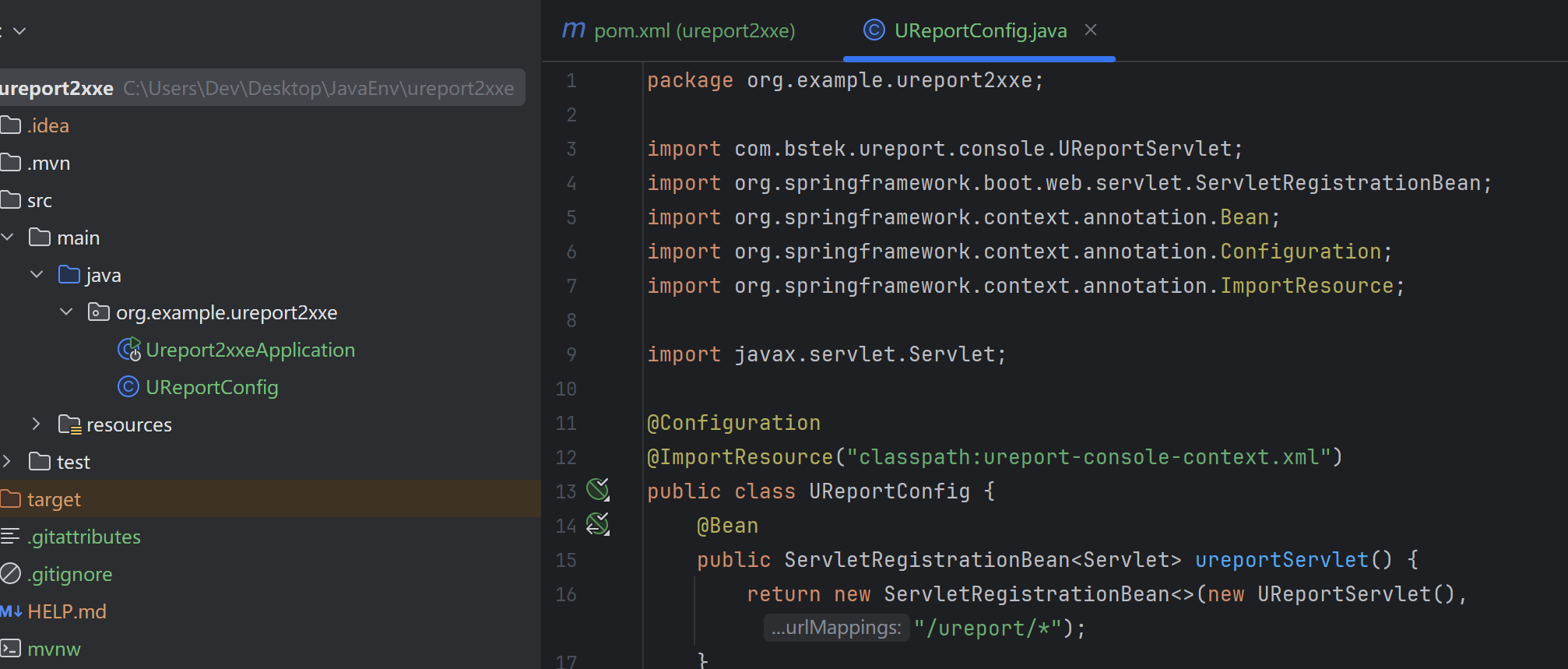Image resolution: width=1568 pixels, height=669 pixels.
Task: Click the import of UReportServlet line
Action: click(x=945, y=149)
